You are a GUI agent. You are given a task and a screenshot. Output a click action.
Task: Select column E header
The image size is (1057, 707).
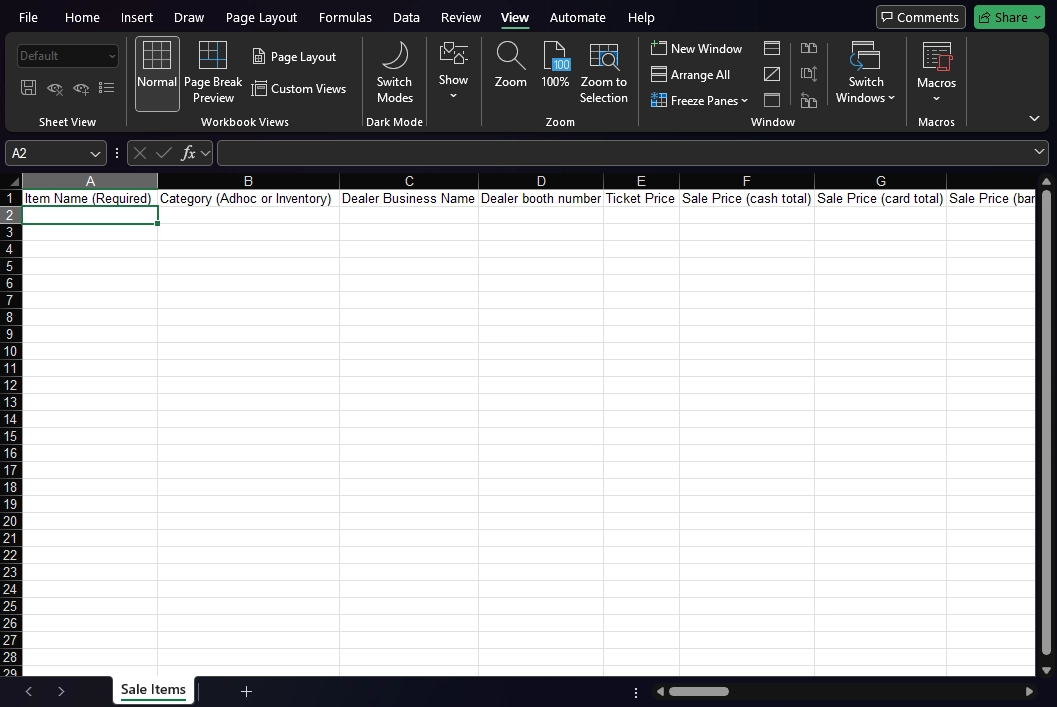(641, 181)
